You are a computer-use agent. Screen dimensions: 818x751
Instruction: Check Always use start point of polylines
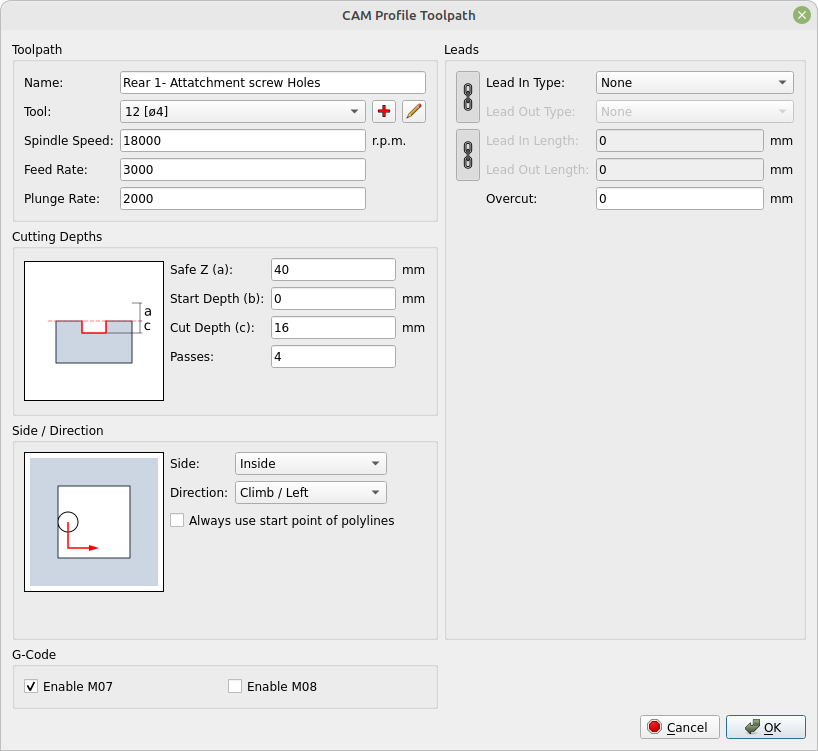coord(178,520)
